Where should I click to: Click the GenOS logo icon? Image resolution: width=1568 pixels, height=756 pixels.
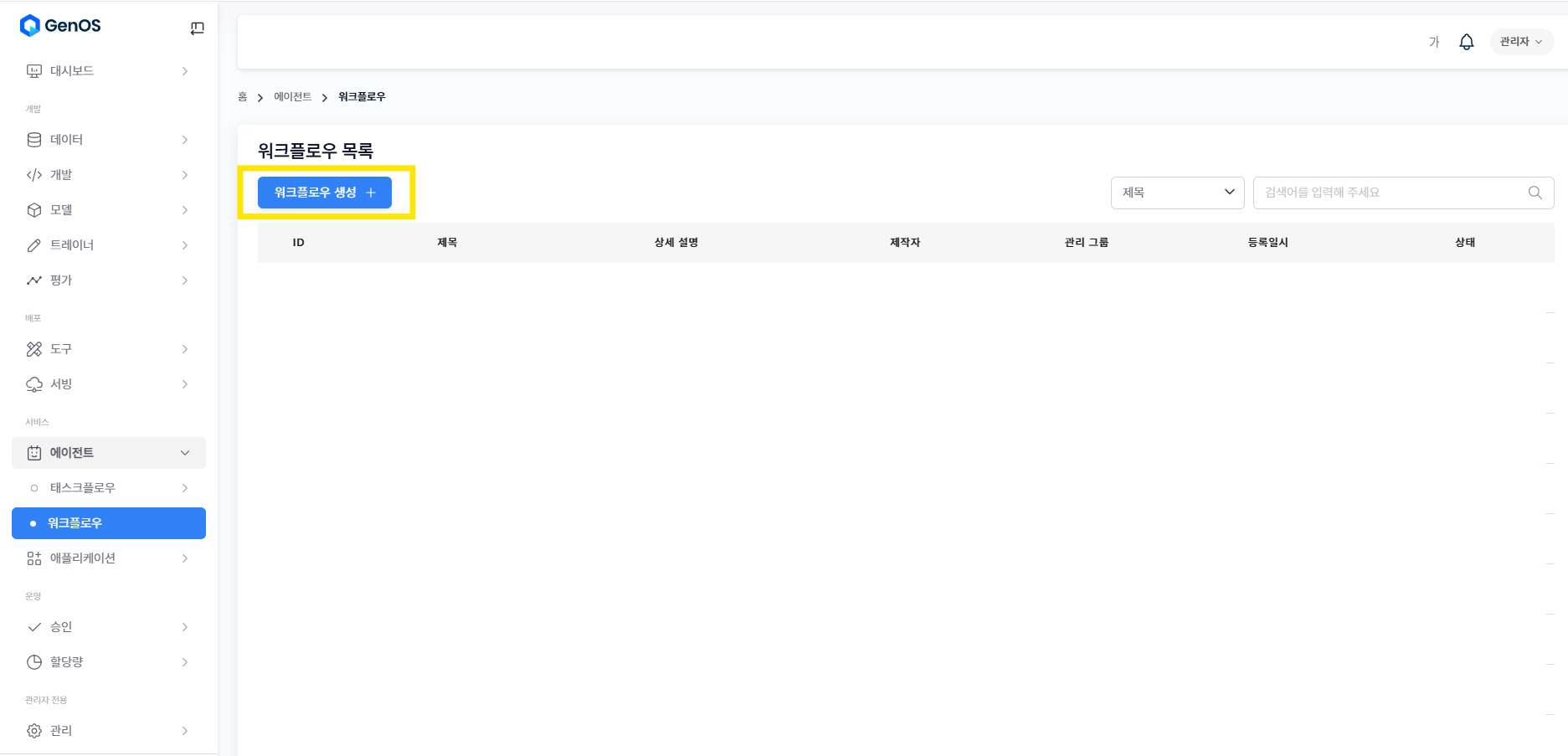(30, 26)
